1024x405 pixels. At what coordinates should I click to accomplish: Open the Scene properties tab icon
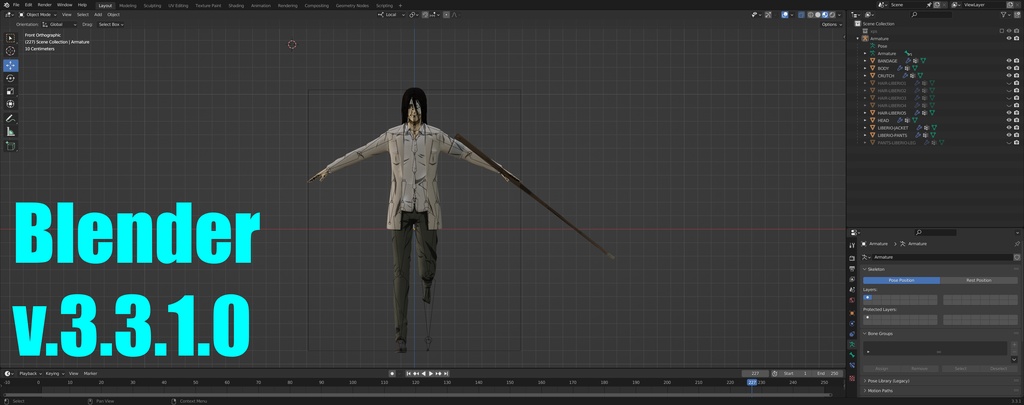point(852,289)
